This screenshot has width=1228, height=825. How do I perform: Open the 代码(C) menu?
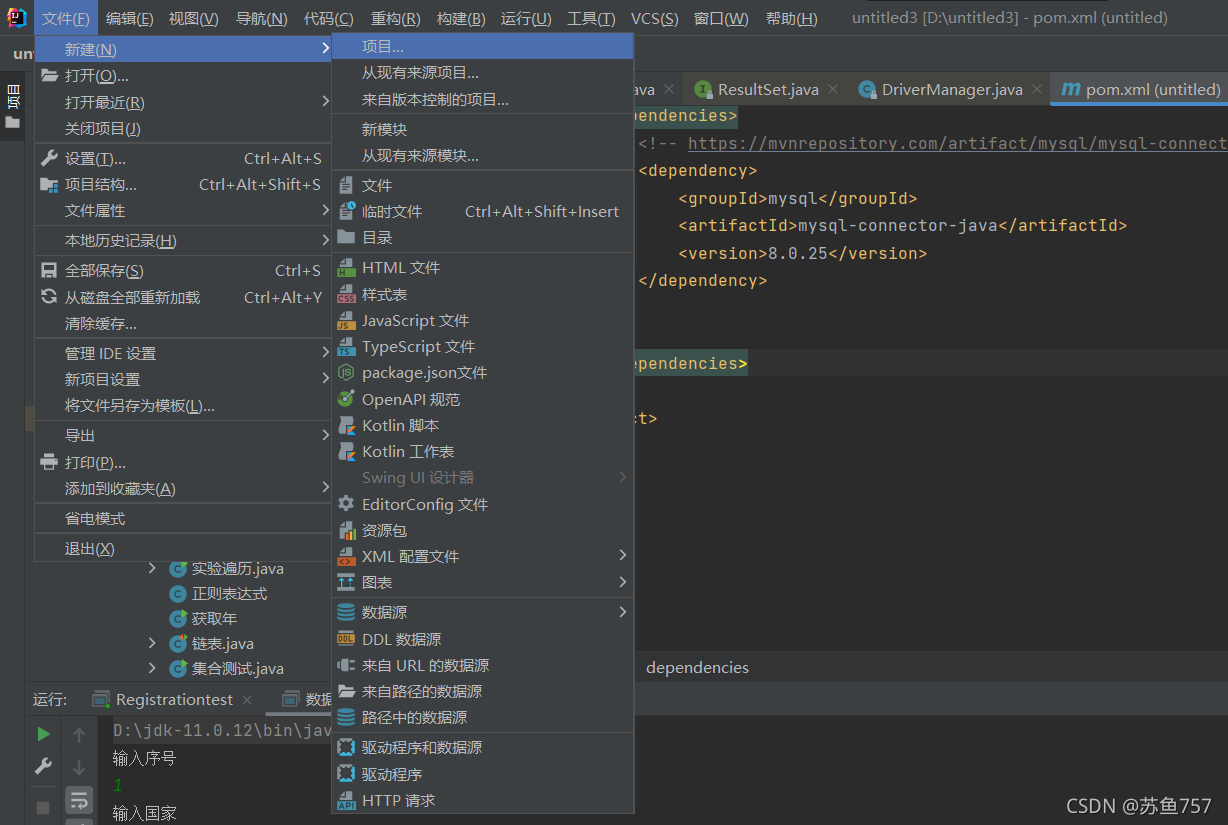(329, 19)
